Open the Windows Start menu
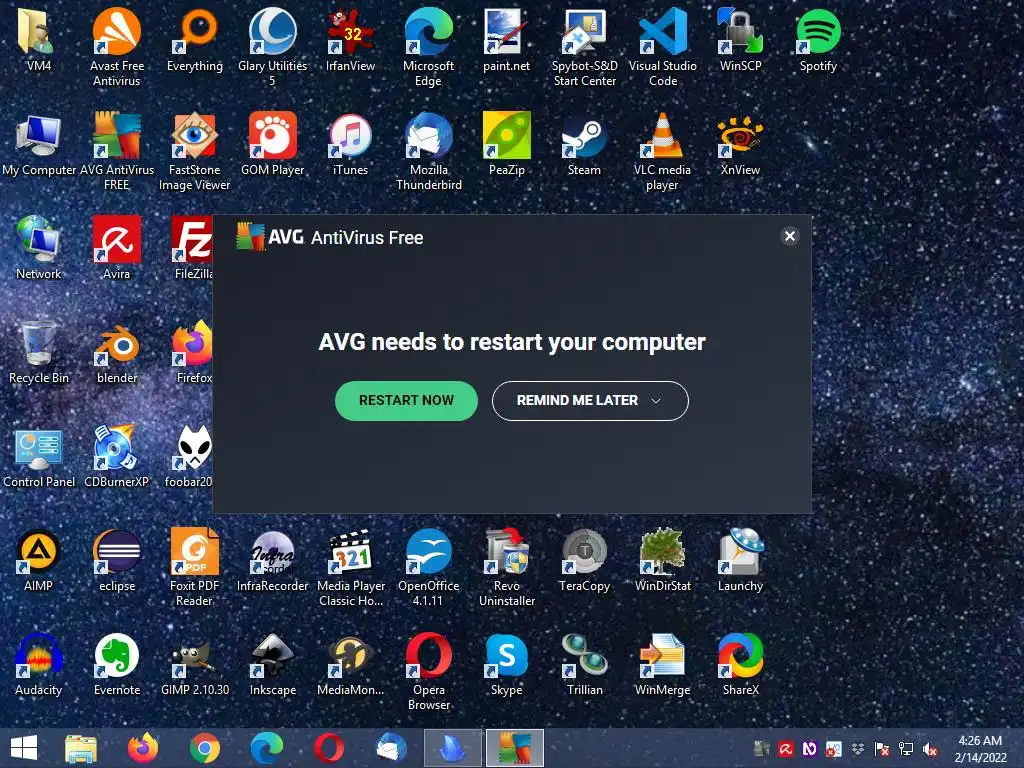Viewport: 1024px width, 768px height. [x=24, y=748]
